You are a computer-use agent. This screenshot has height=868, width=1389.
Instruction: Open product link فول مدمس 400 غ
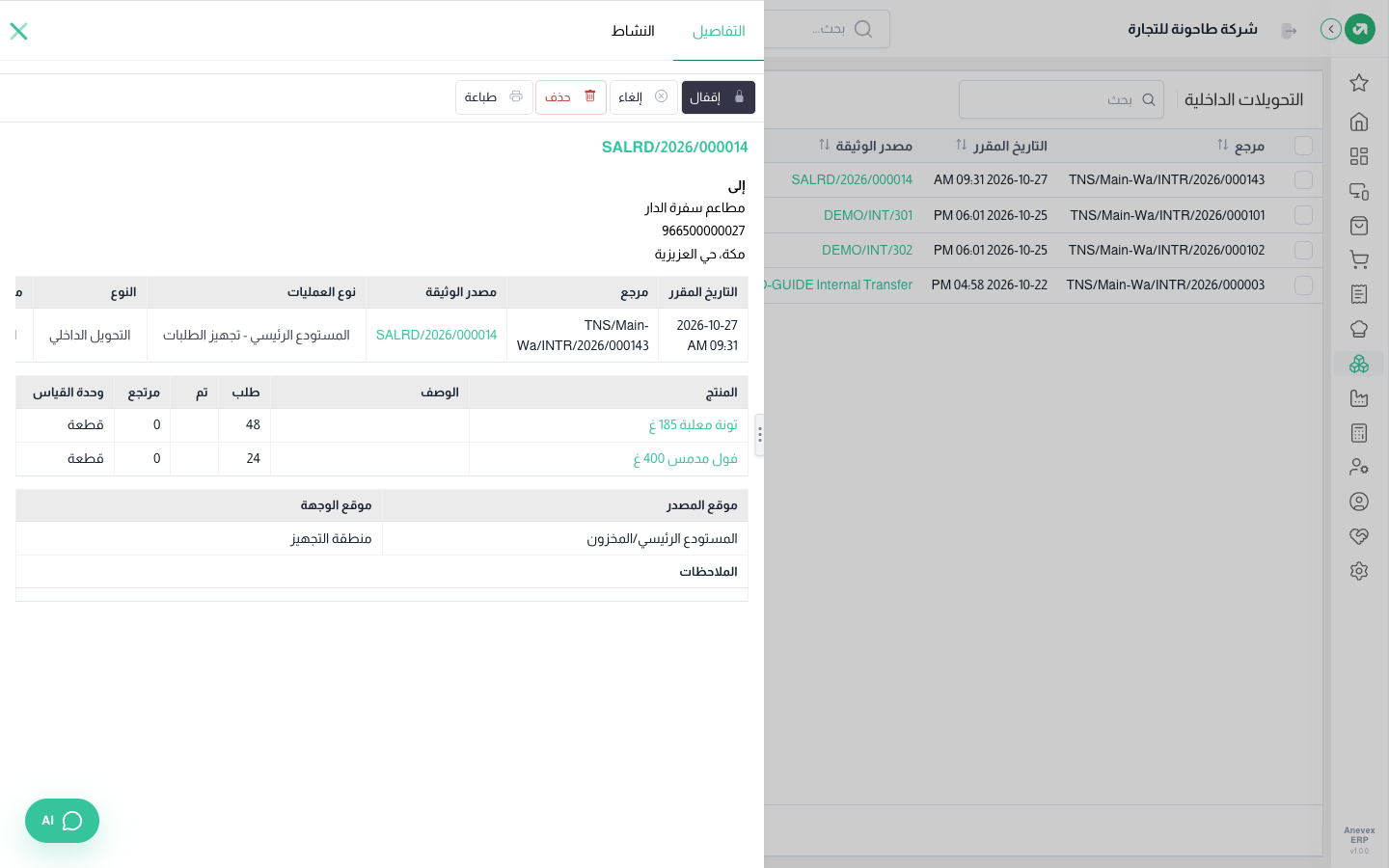tap(685, 458)
